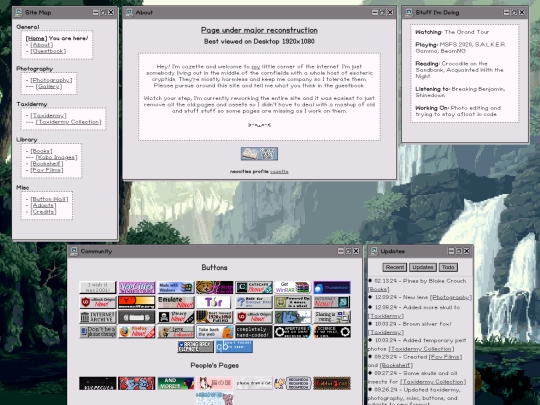Open Fav Films link in Updates window
The width and height of the screenshot is (540, 405).
(x=445, y=357)
